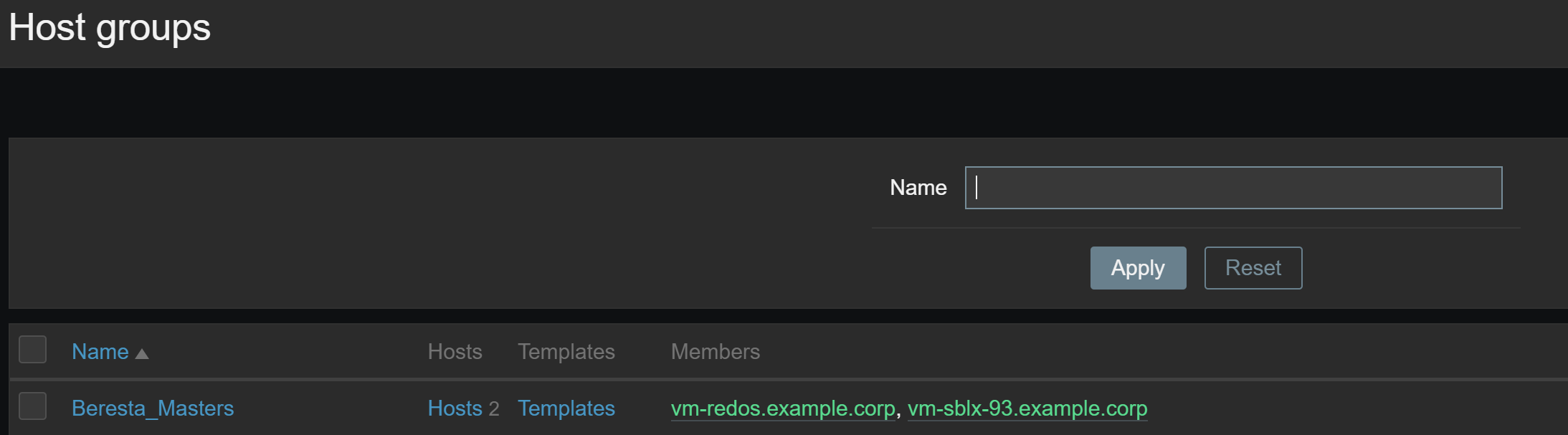Open Hosts link for Beresta_Masters
The height and width of the screenshot is (435, 1568).
click(455, 408)
